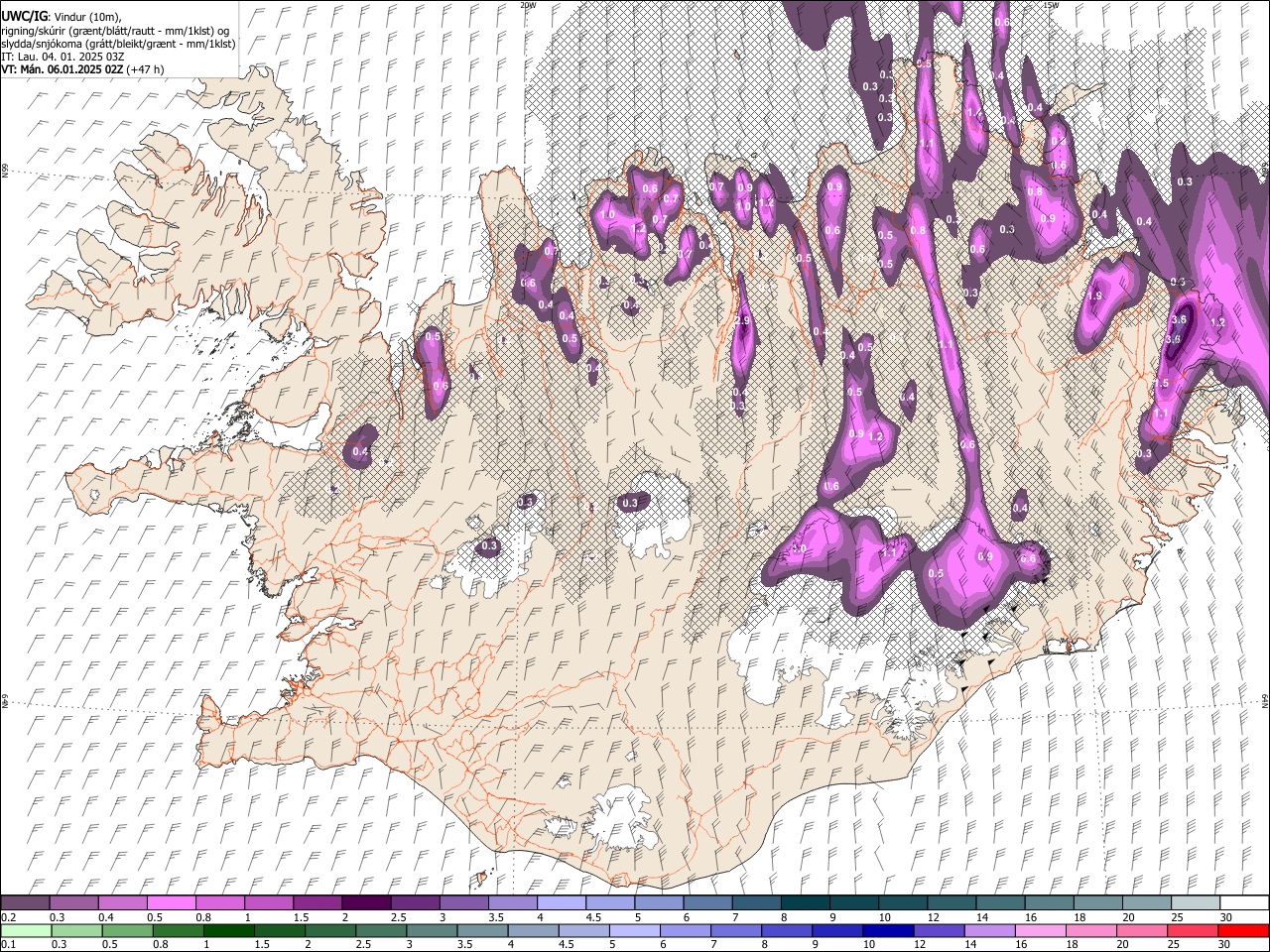Click the "0.4" legend value label

click(x=106, y=917)
